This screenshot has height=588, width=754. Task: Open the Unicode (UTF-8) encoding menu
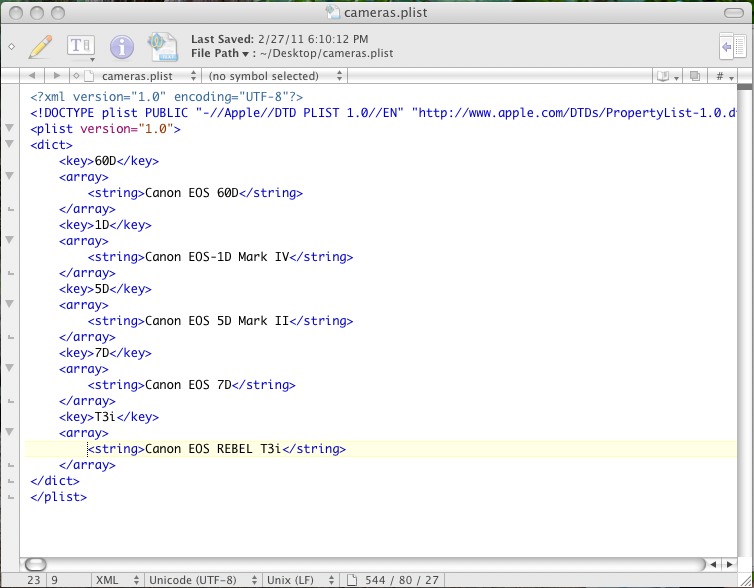201,580
